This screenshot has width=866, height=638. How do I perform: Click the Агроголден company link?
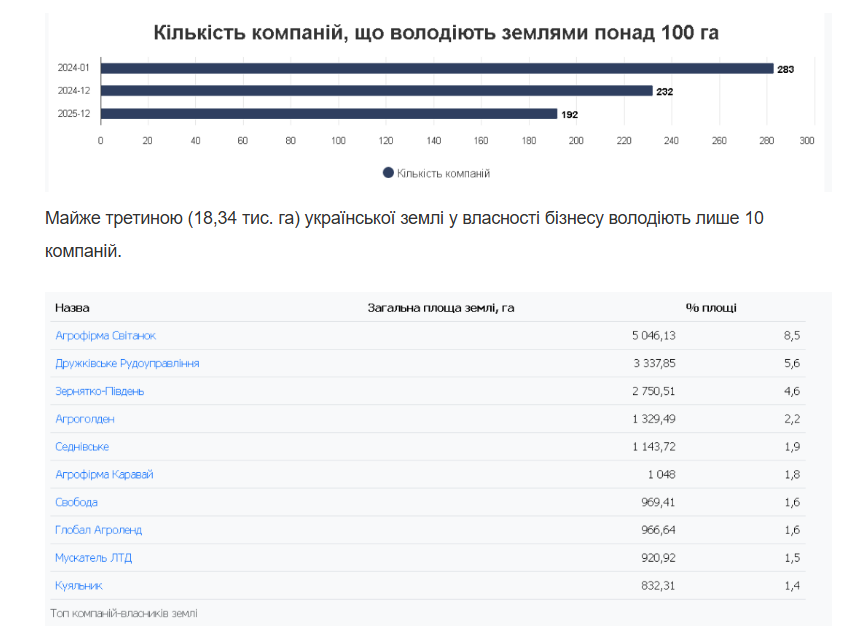[x=85, y=419]
